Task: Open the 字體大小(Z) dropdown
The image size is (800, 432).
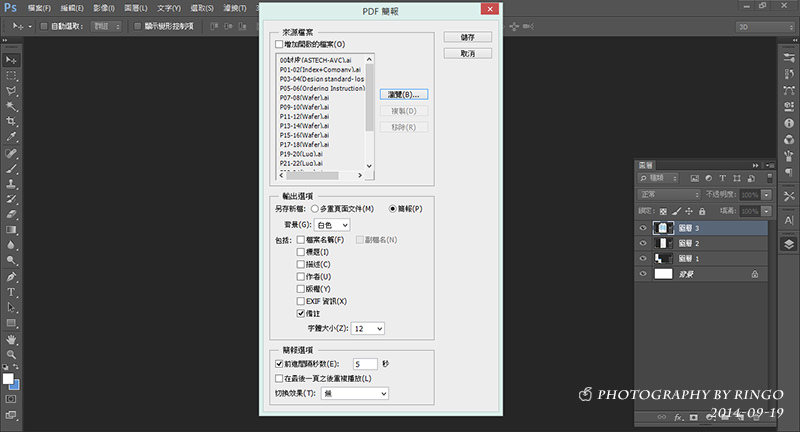Action: tap(368, 328)
